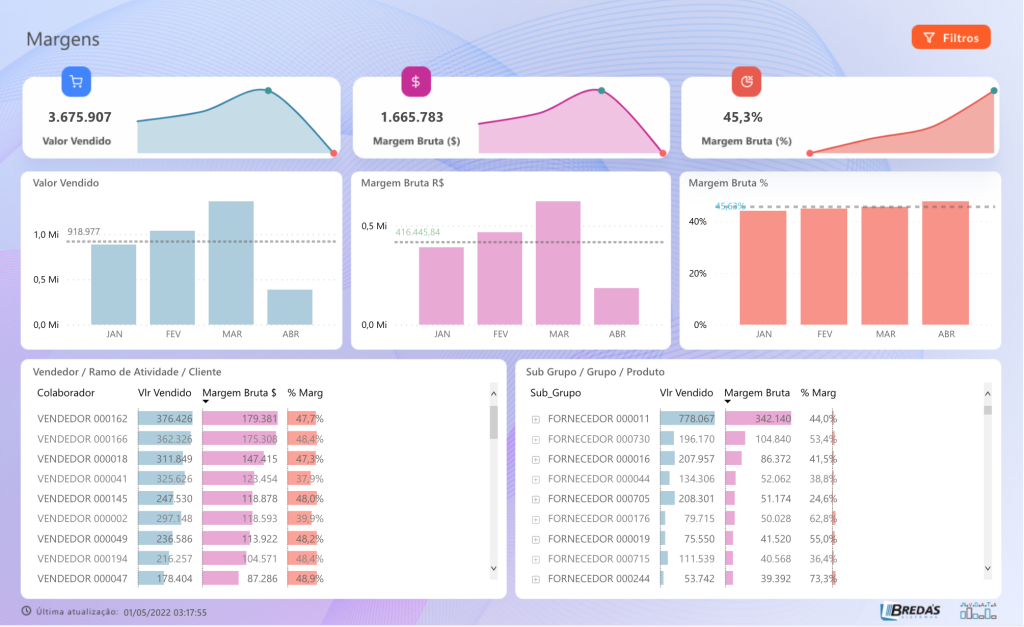The width and height of the screenshot is (1024, 627).
Task: Sort vendor table by Vlr Vendido
Action: click(x=165, y=393)
